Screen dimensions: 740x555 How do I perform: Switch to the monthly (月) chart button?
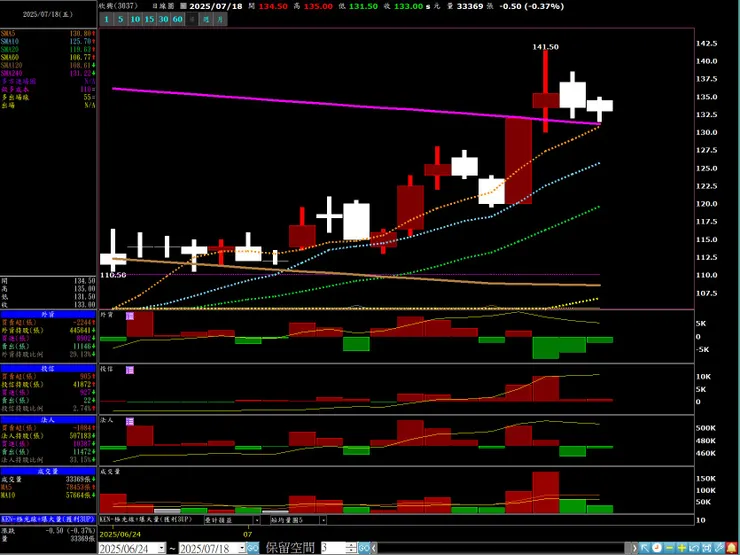pos(220,19)
